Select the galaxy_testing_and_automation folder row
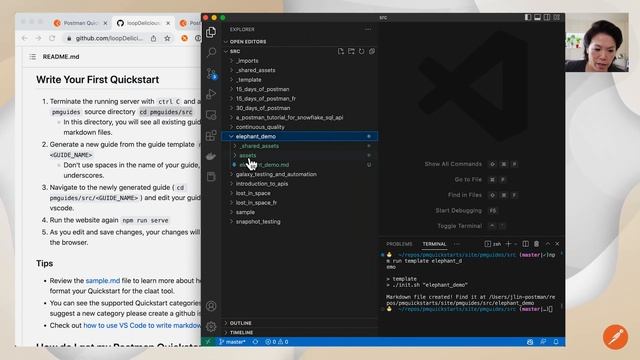 point(300,174)
